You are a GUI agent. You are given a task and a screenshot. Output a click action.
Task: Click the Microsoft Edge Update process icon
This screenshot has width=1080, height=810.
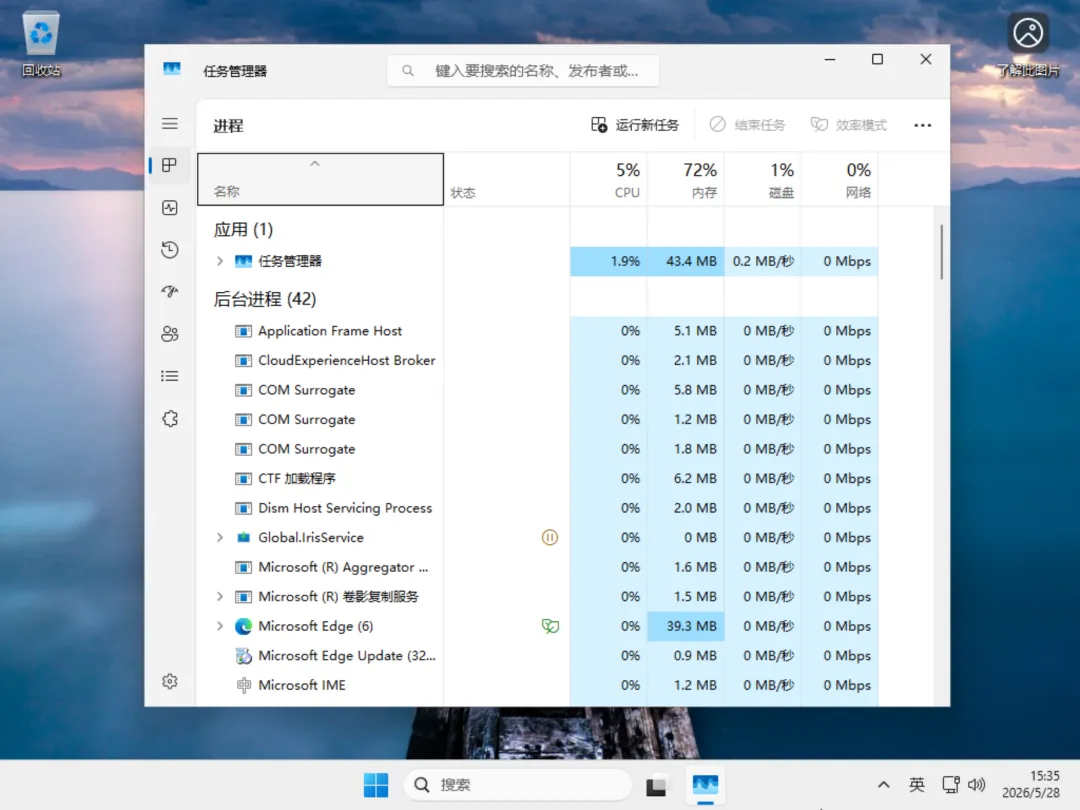(x=243, y=656)
